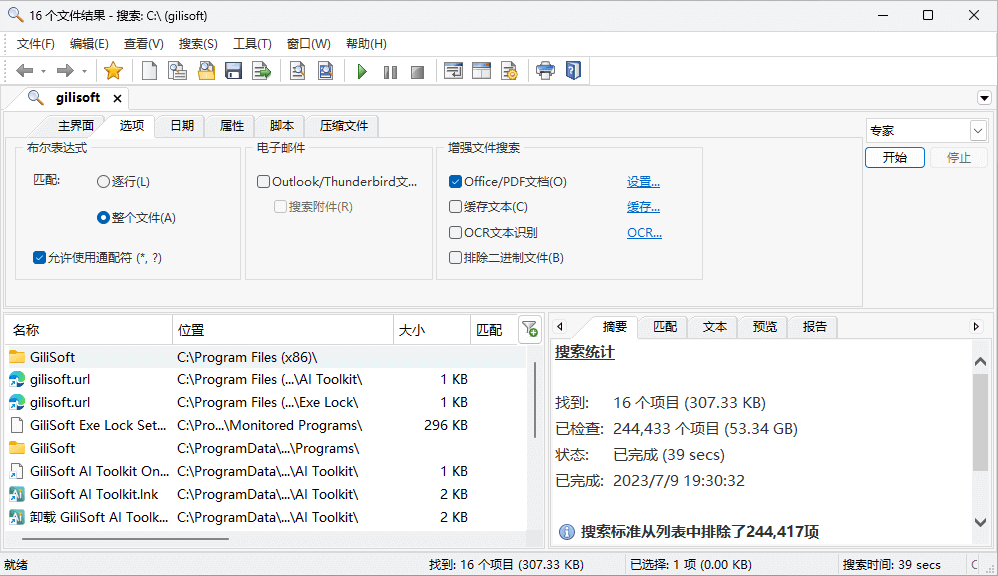Open the back arrow history dropdown
This screenshot has height=576, width=998.
(43, 71)
